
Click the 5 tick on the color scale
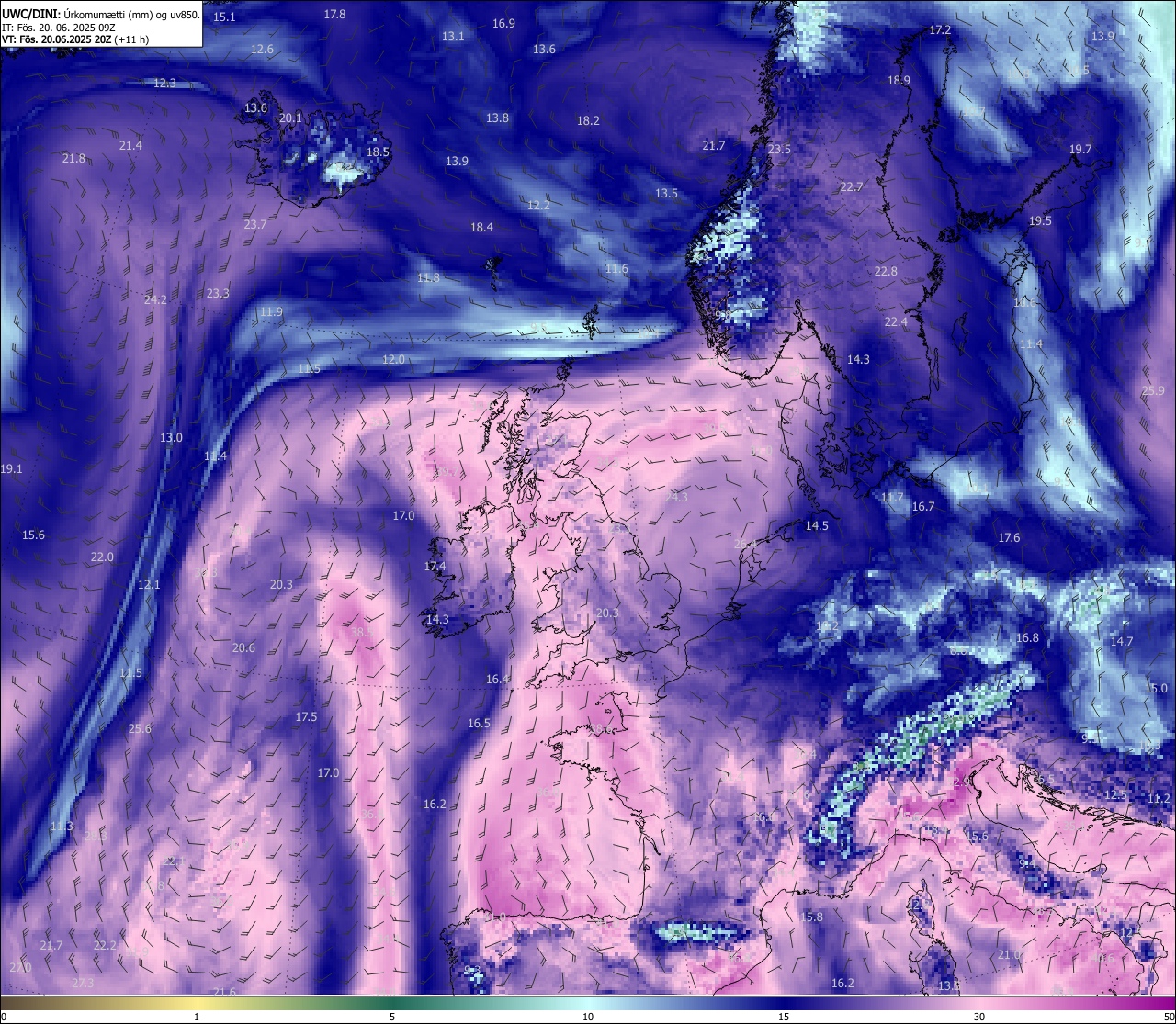(392, 1017)
